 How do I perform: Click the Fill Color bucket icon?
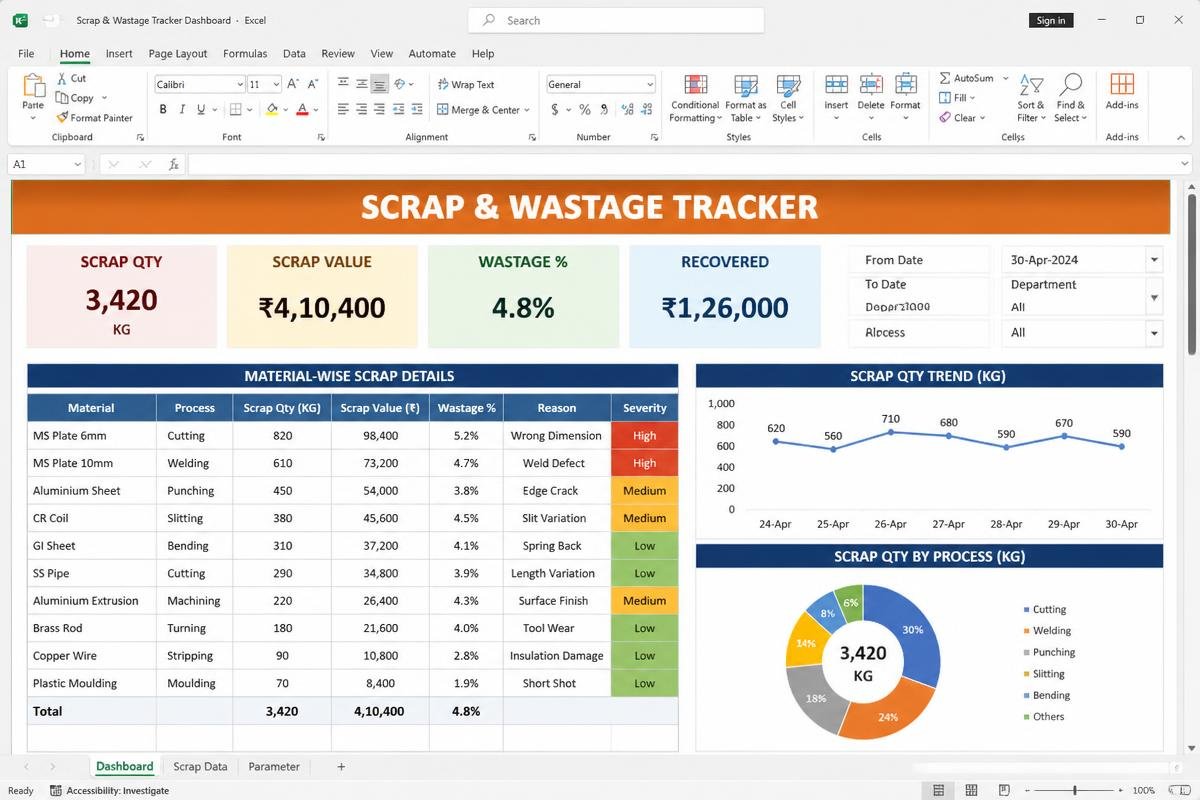point(273,110)
